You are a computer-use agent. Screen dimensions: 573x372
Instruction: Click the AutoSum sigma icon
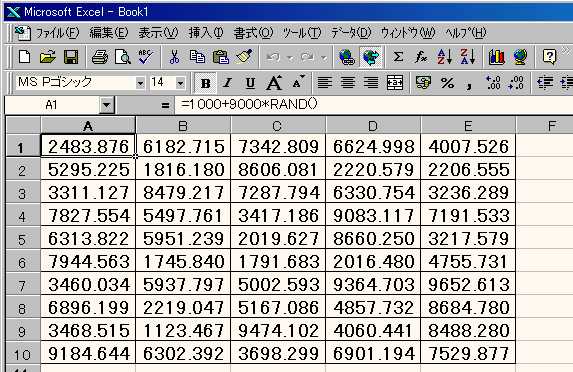[398, 57]
